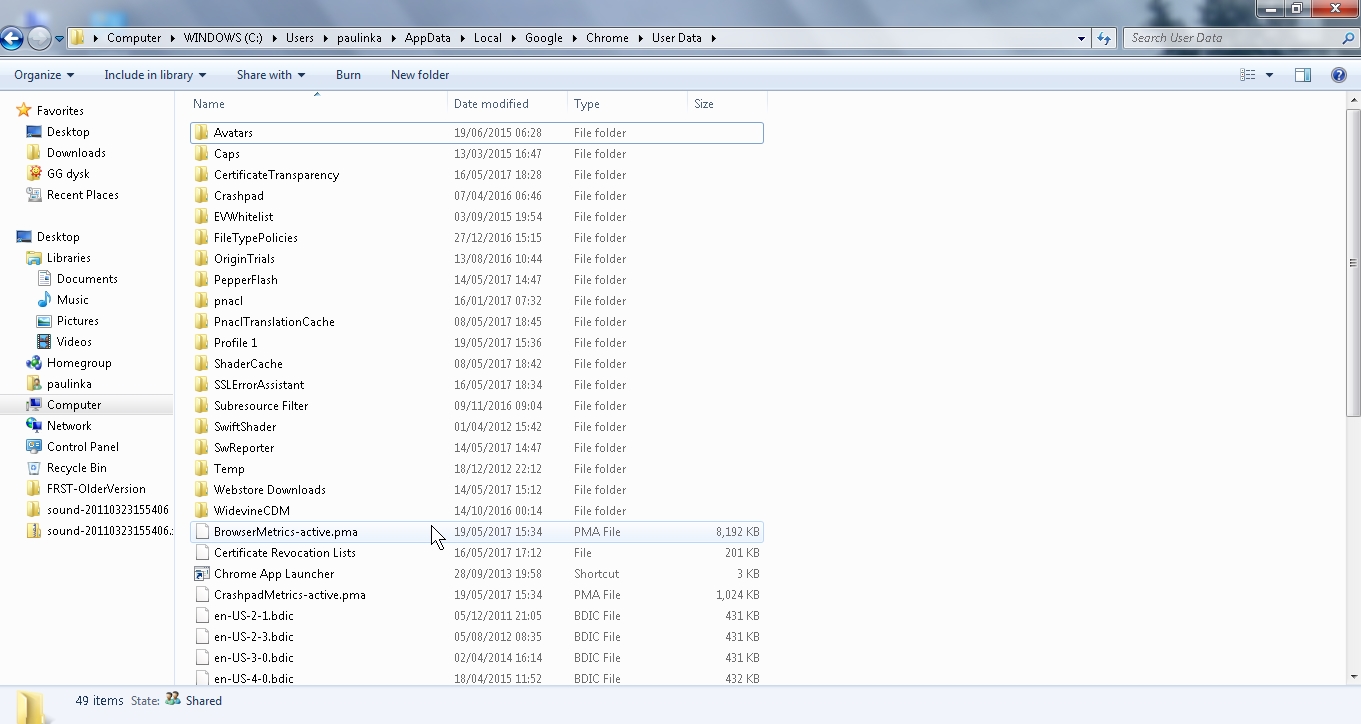Screen dimensions: 1361x724
Task: Click the search magnifier icon
Action: click(x=1348, y=38)
